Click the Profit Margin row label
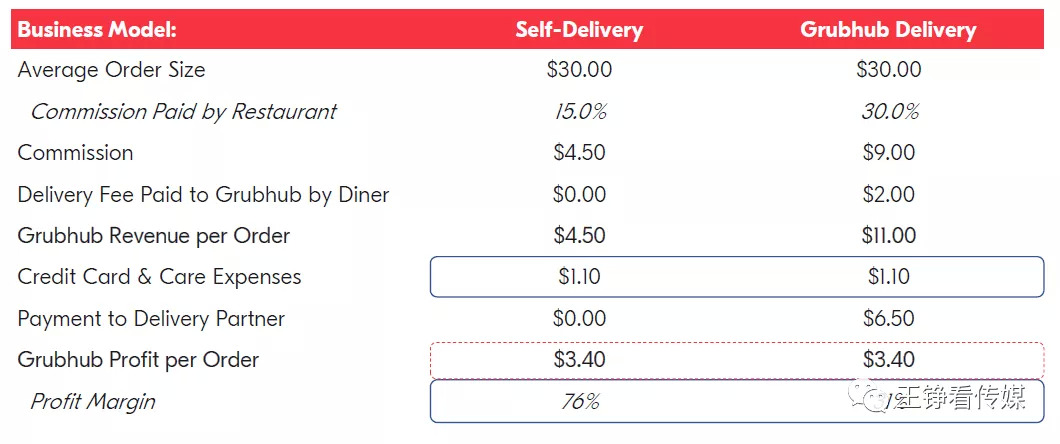Viewport: 1060px width, 444px height. [x=93, y=402]
